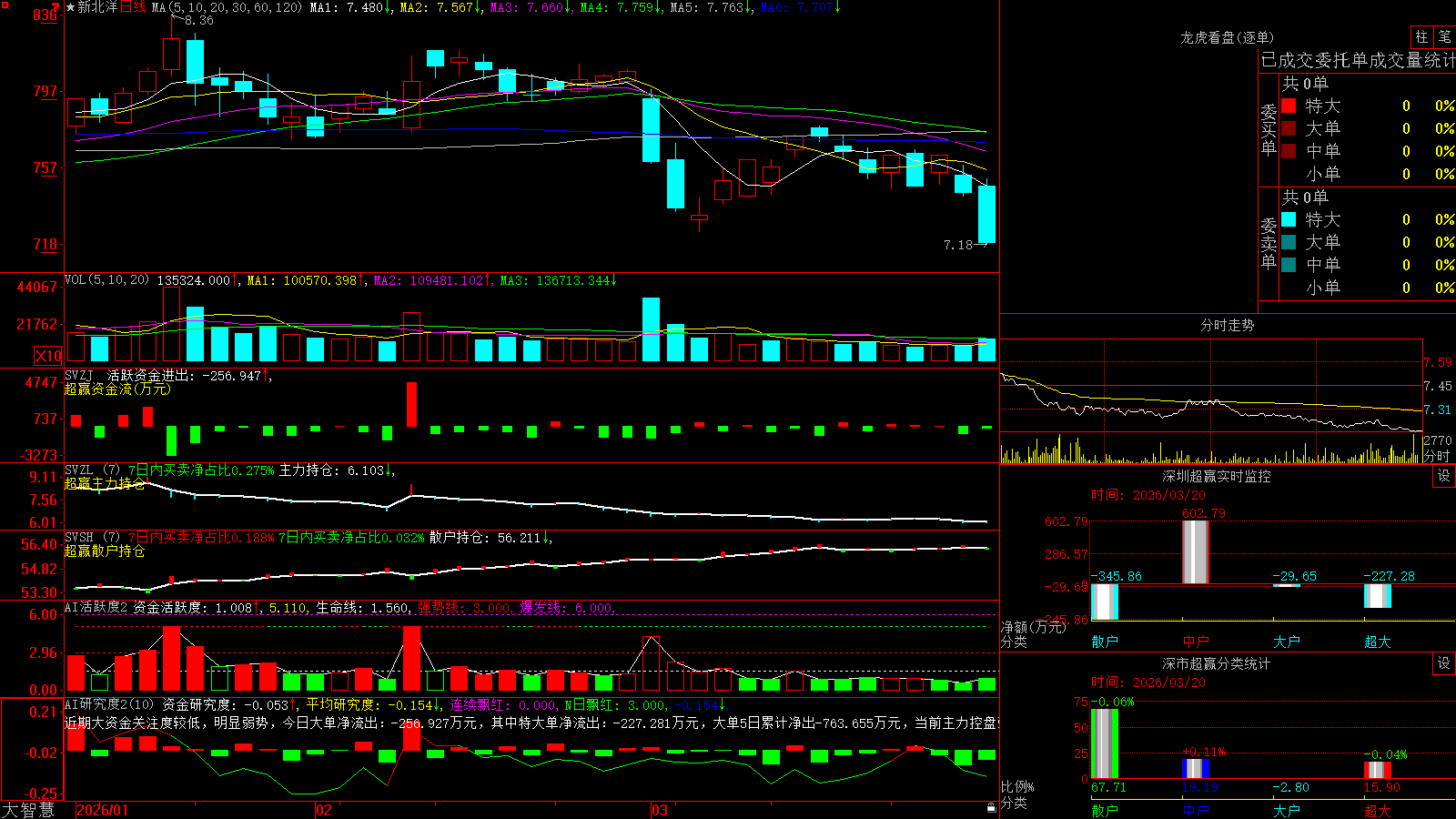Click the 02 month marker on timeline
This screenshot has height=819, width=1456.
[x=324, y=810]
